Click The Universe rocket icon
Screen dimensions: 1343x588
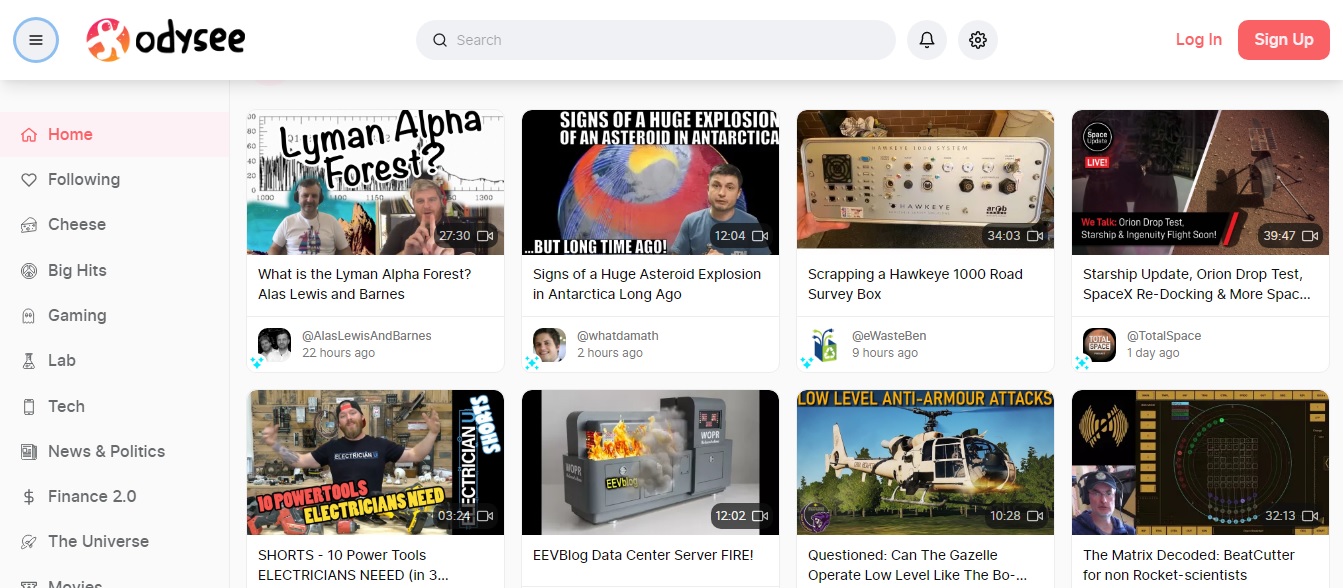tap(29, 542)
